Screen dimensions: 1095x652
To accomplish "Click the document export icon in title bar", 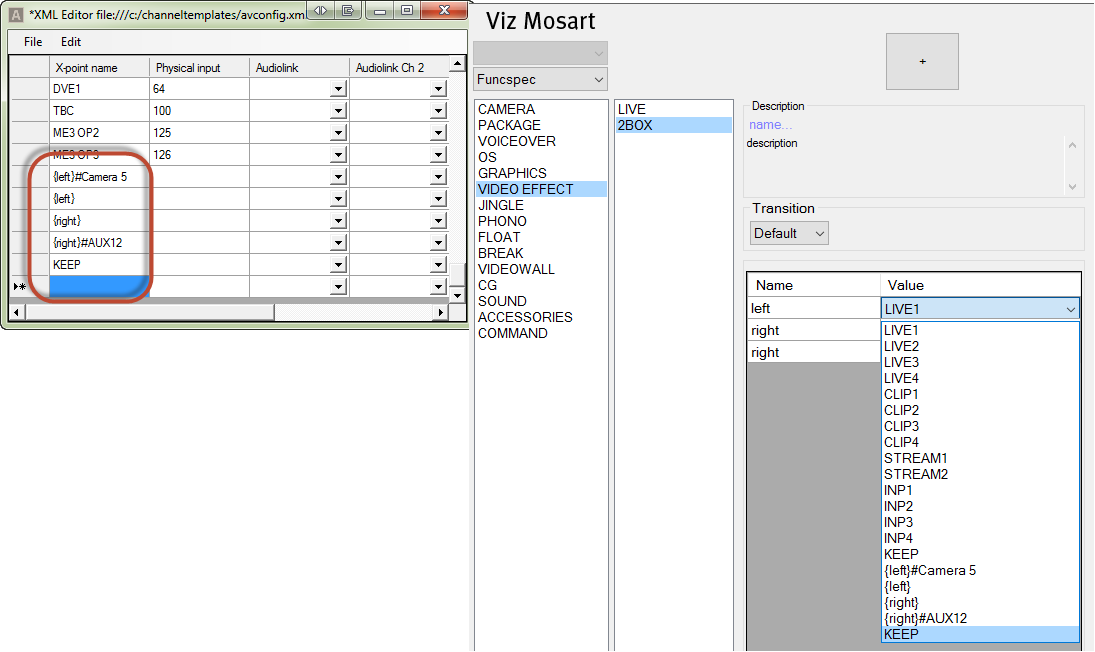I will [347, 10].
